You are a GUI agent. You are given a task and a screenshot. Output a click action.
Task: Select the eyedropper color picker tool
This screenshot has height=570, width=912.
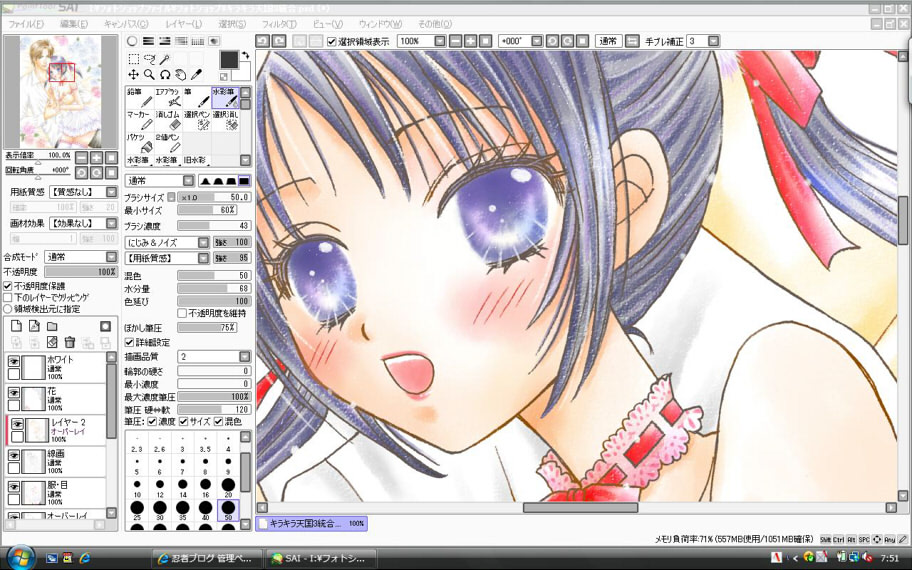pos(197,74)
